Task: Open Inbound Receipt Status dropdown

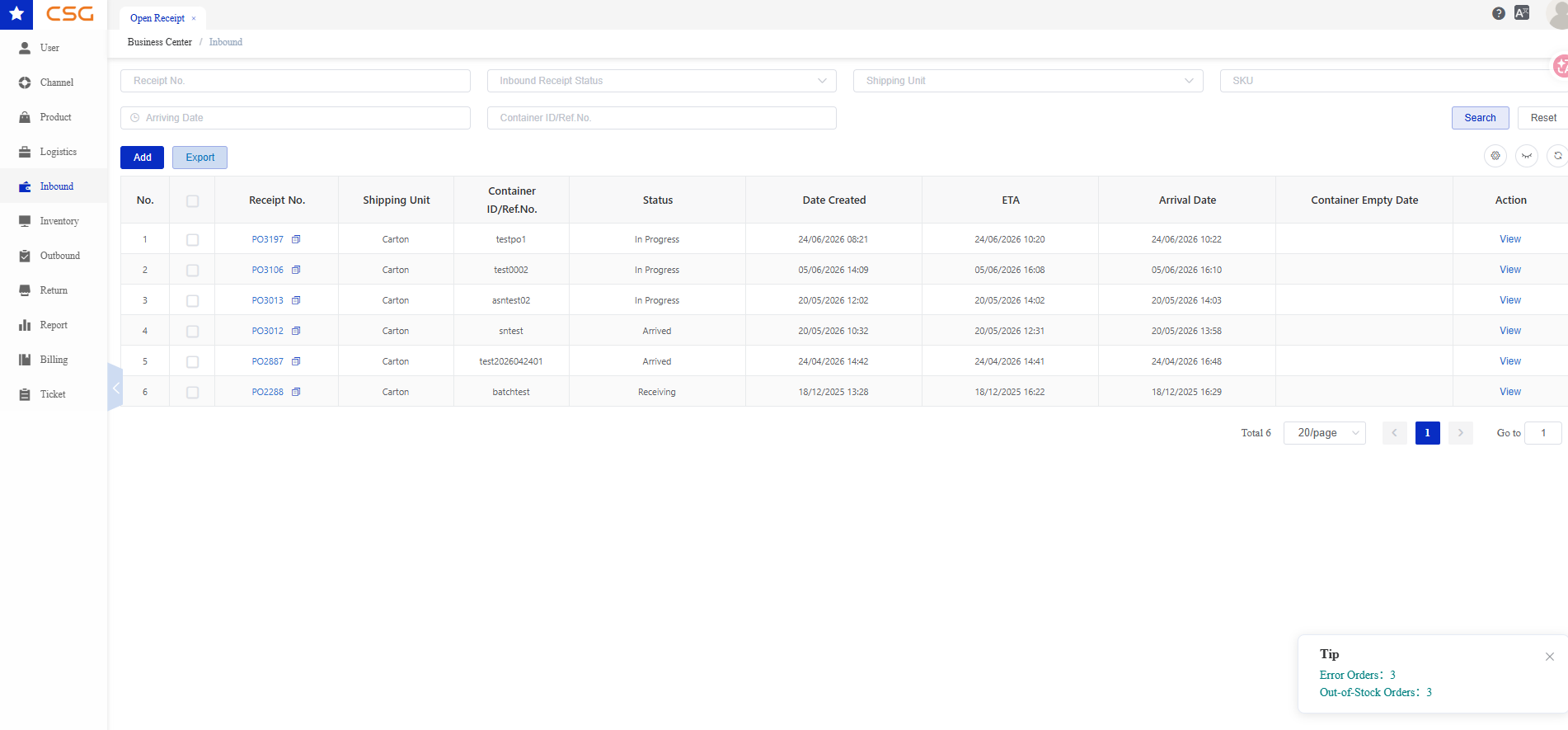Action: click(x=662, y=81)
